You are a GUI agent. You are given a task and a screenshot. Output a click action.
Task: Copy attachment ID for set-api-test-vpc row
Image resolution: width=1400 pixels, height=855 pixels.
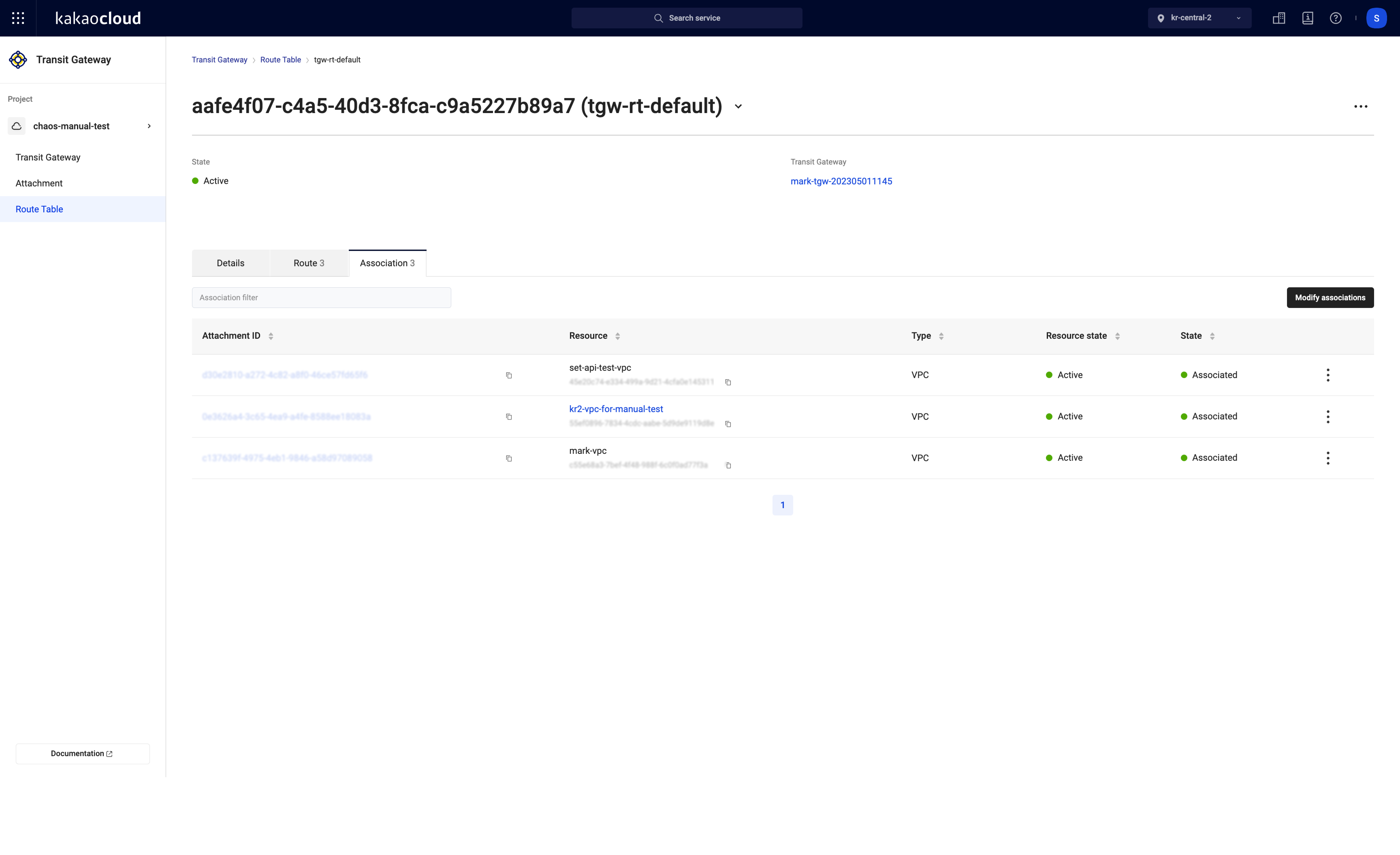(x=509, y=375)
